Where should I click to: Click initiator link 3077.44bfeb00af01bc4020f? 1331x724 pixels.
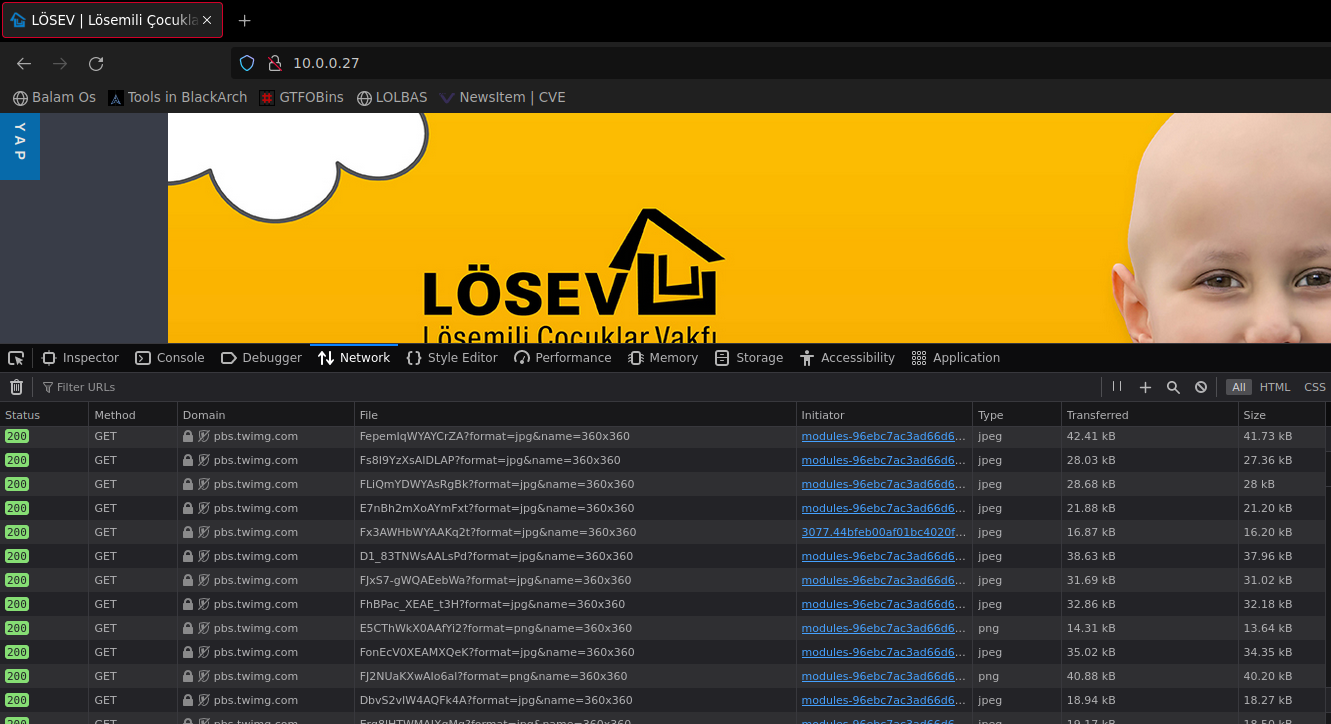[x=884, y=532]
